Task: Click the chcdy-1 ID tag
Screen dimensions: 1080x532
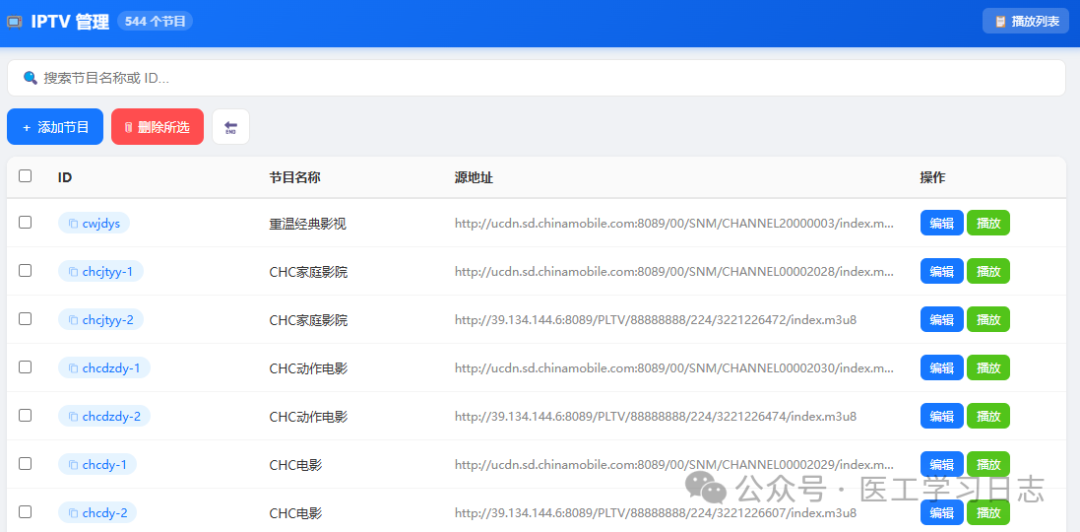Action: click(97, 464)
